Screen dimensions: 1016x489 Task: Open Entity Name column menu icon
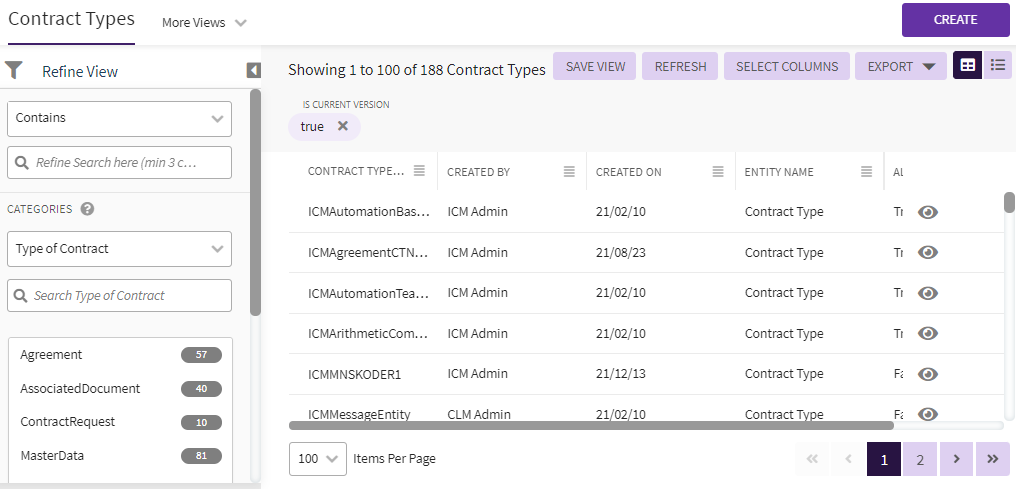[867, 172]
